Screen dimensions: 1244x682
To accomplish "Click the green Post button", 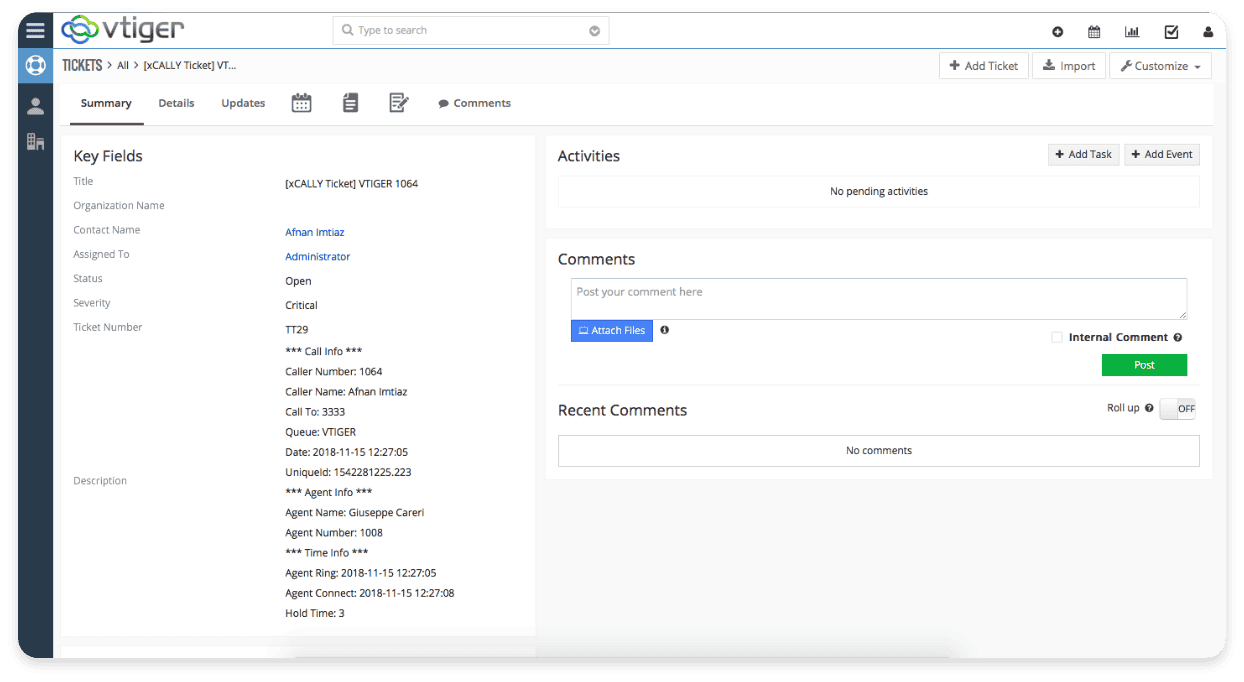I will click(1144, 365).
